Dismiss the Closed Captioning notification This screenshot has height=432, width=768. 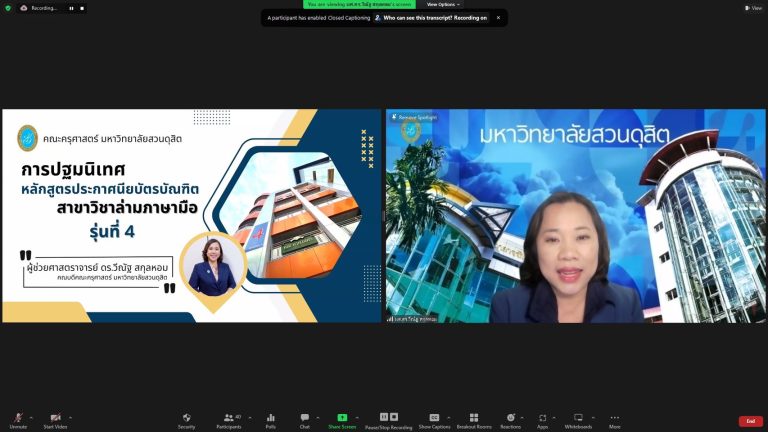(x=499, y=18)
